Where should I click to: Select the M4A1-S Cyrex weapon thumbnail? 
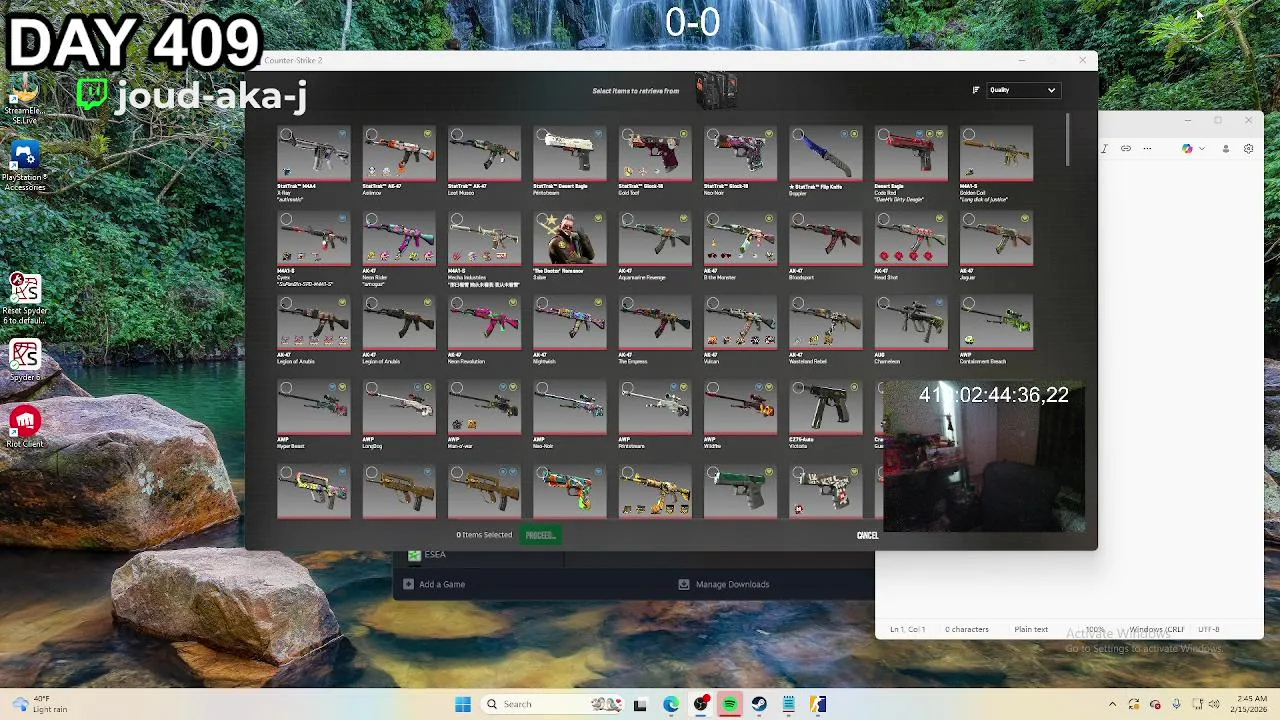point(314,239)
